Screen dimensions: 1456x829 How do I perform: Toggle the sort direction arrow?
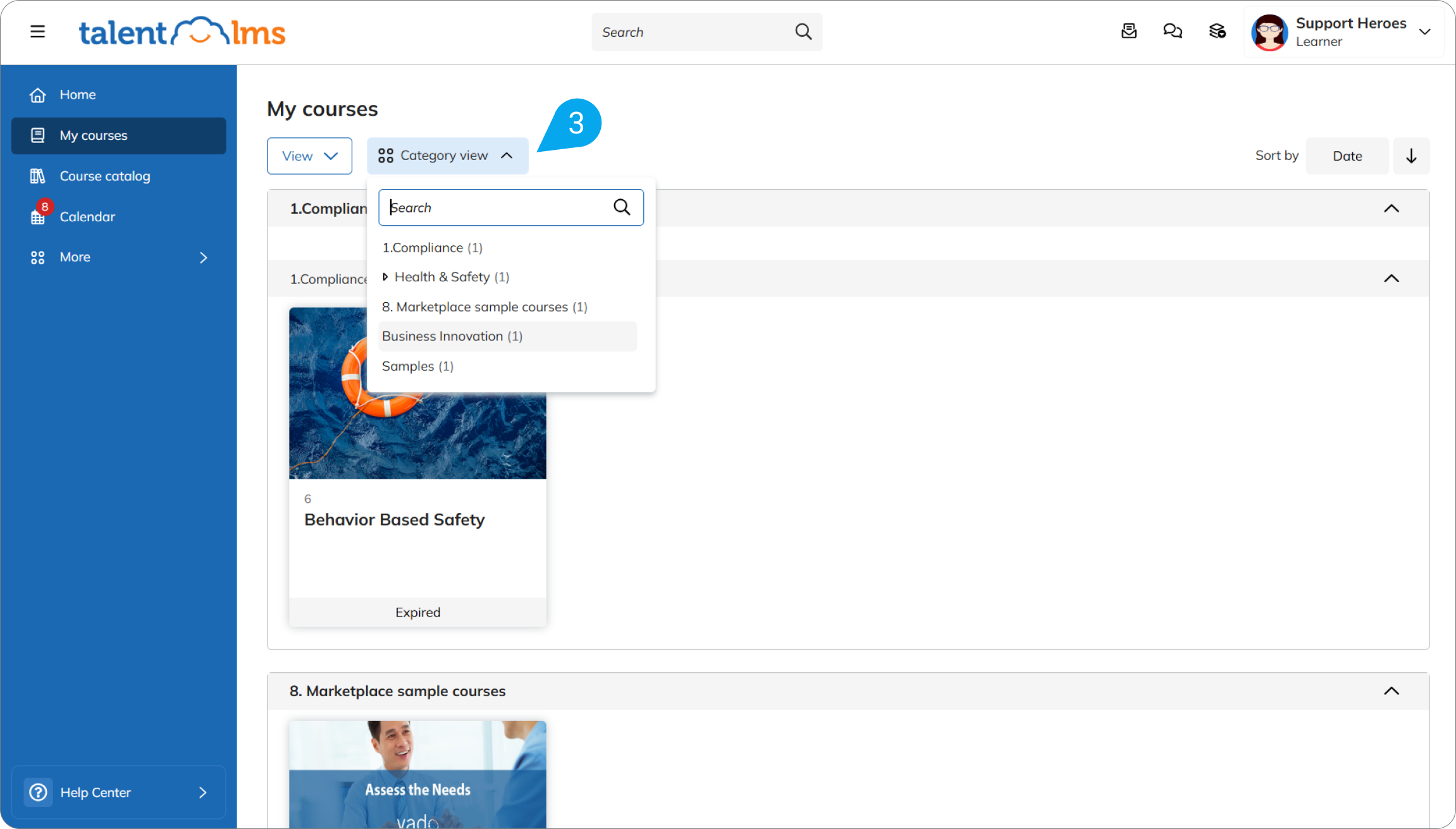point(1411,156)
